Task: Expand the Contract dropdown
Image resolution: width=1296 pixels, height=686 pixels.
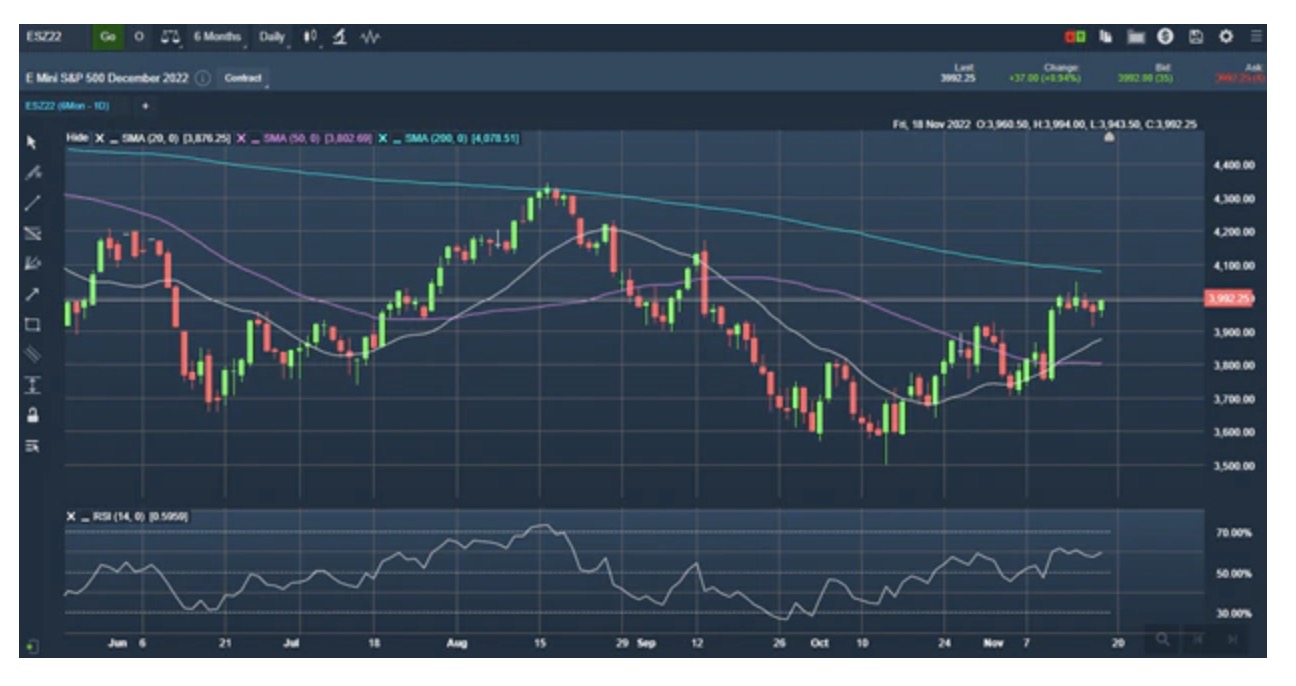Action: pos(244,78)
